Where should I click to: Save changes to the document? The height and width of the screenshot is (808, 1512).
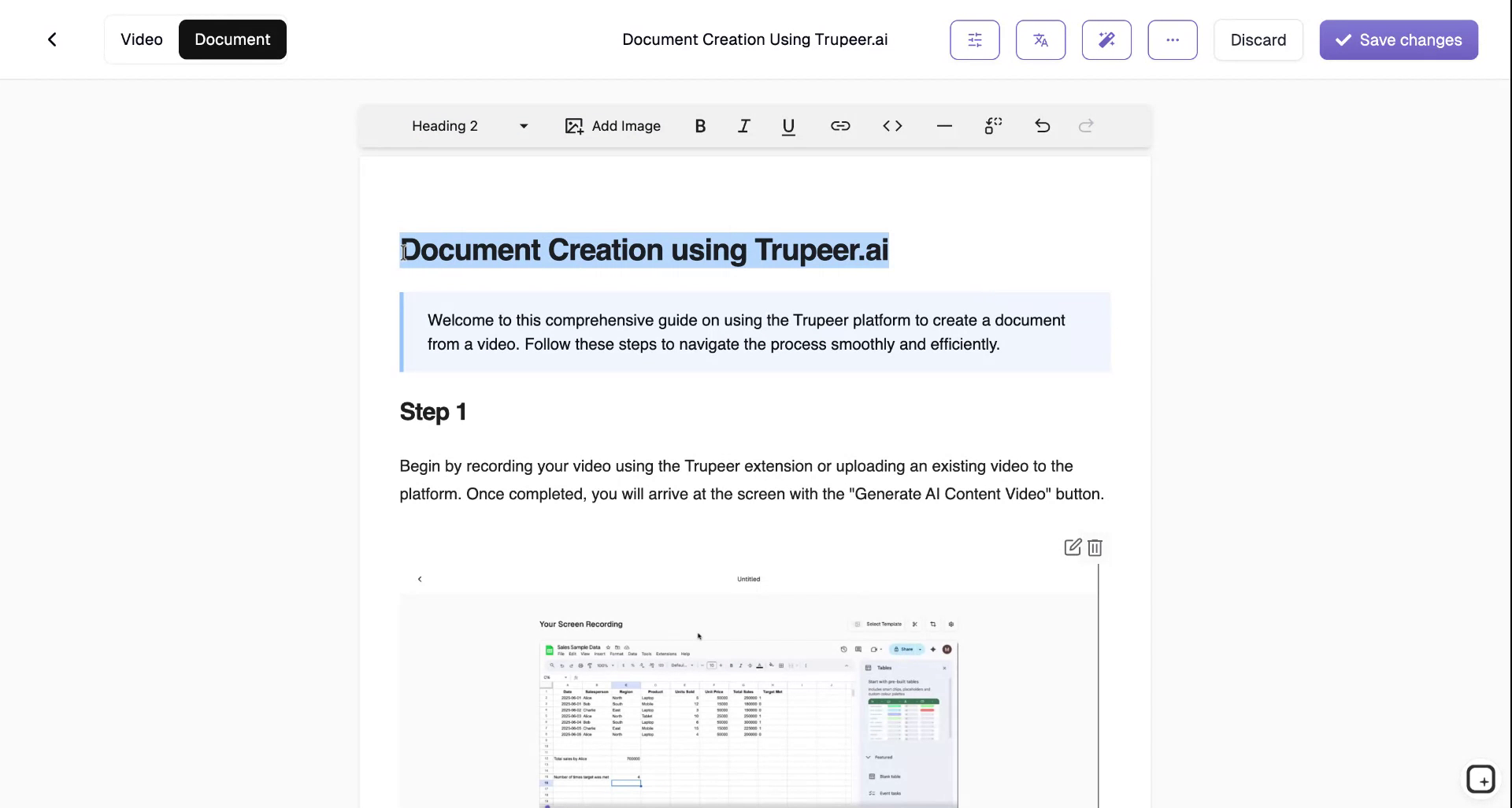pos(1398,39)
